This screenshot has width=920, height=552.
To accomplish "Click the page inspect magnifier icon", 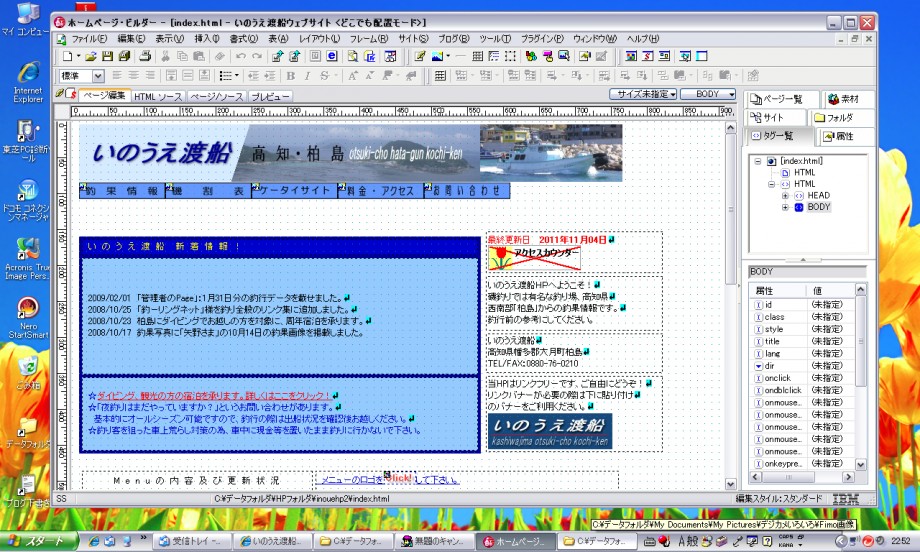I will (353, 56).
